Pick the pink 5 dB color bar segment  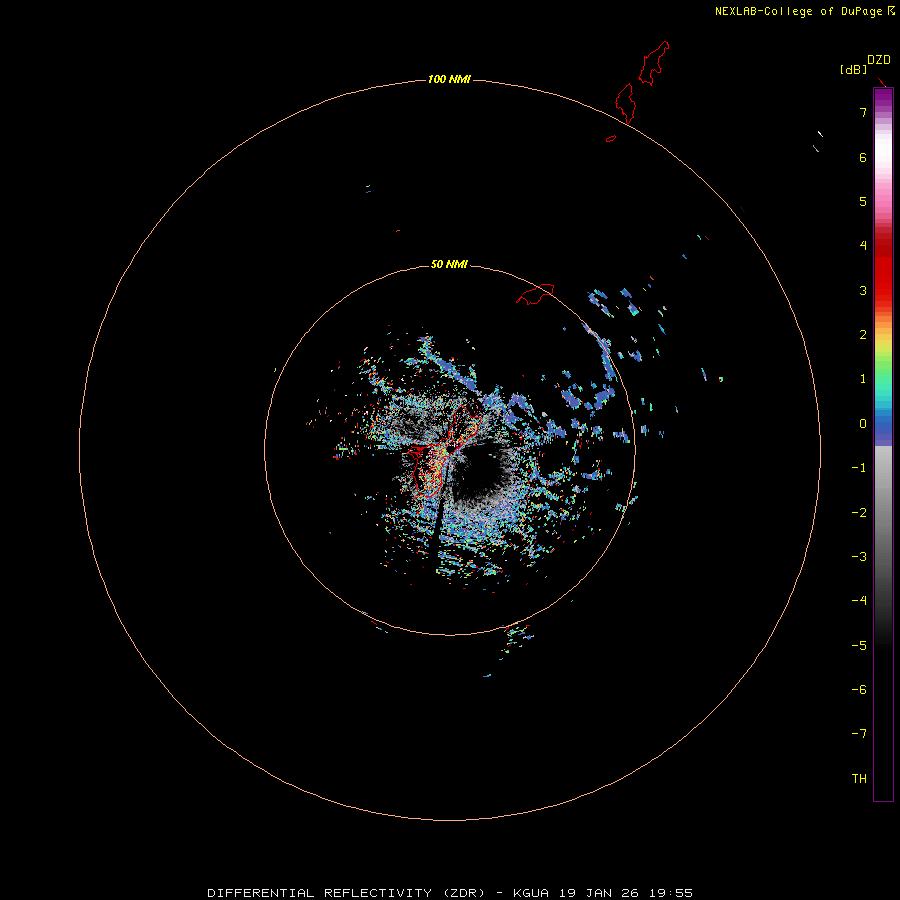coord(883,201)
